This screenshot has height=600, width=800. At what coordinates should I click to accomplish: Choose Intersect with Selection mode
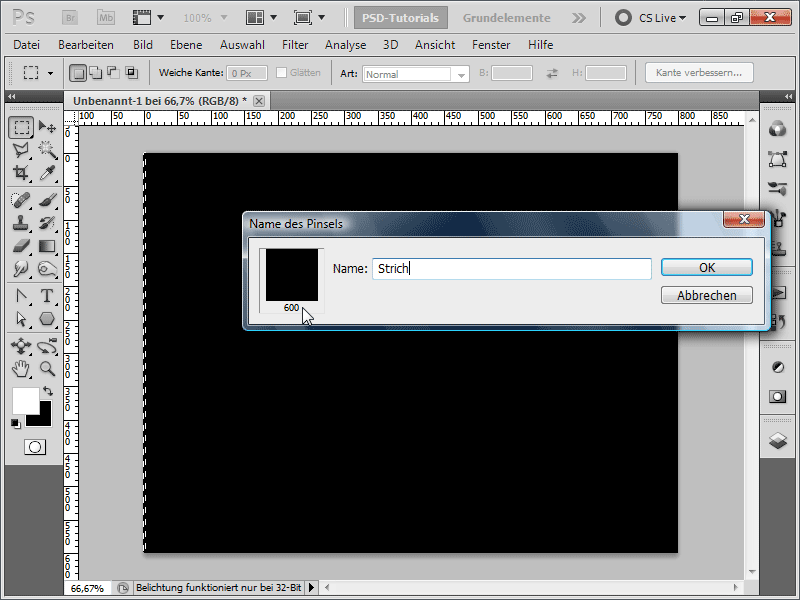pos(132,73)
